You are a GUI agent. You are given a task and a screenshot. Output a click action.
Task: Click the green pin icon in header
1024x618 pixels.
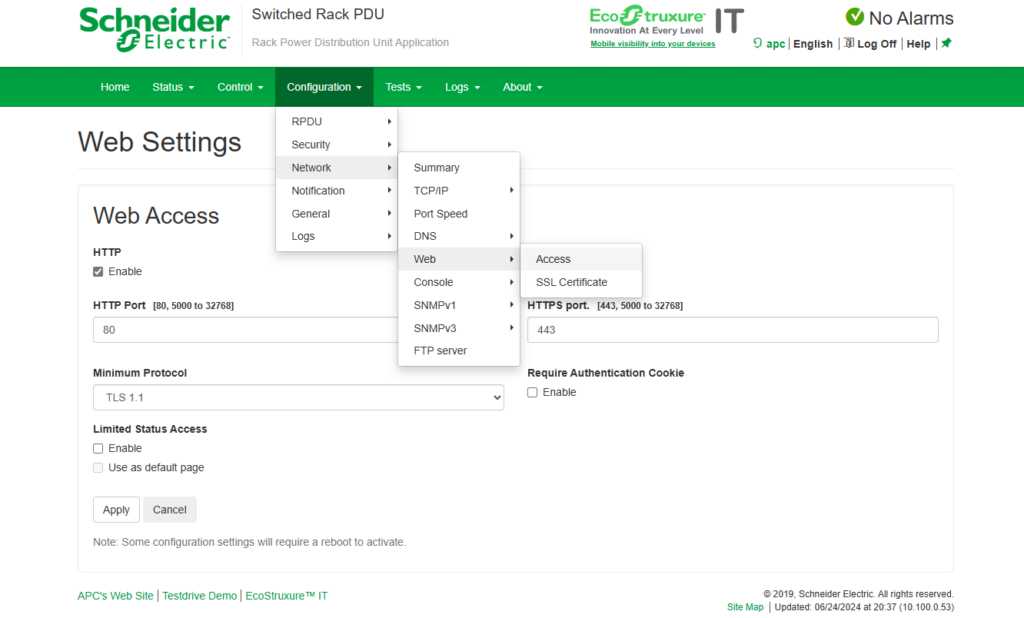pos(945,44)
